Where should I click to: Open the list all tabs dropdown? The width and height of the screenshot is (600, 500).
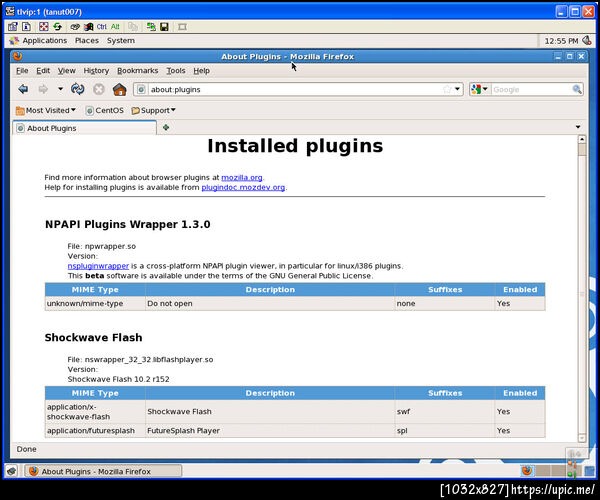(x=578, y=127)
